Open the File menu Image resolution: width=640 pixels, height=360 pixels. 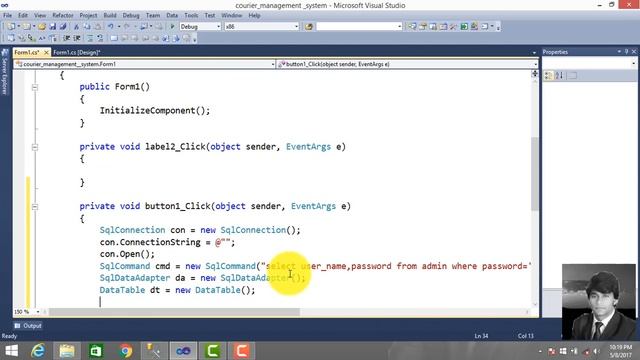coord(7,16)
